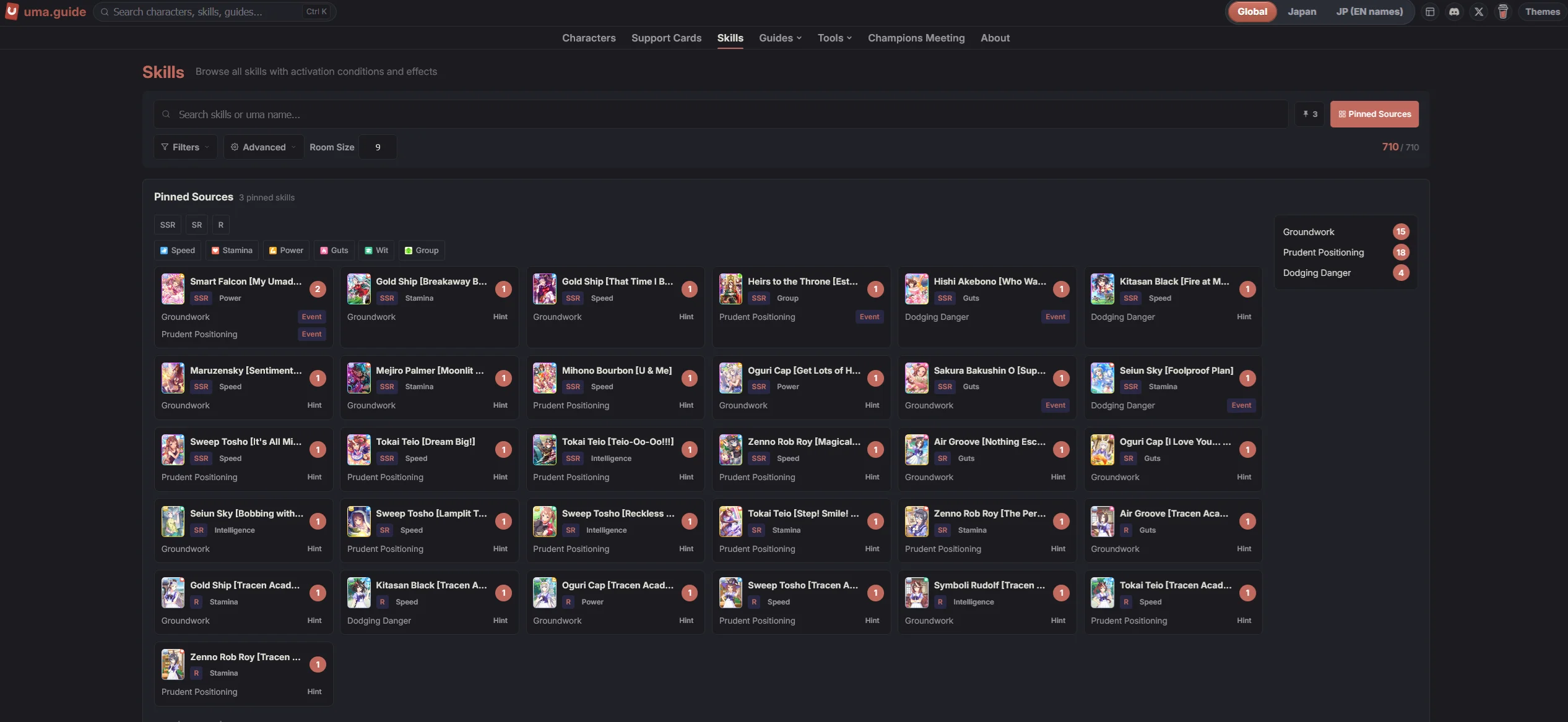Click the Smart Falcon card thumbnail
Screen dimensions: 1568x722
(173, 289)
